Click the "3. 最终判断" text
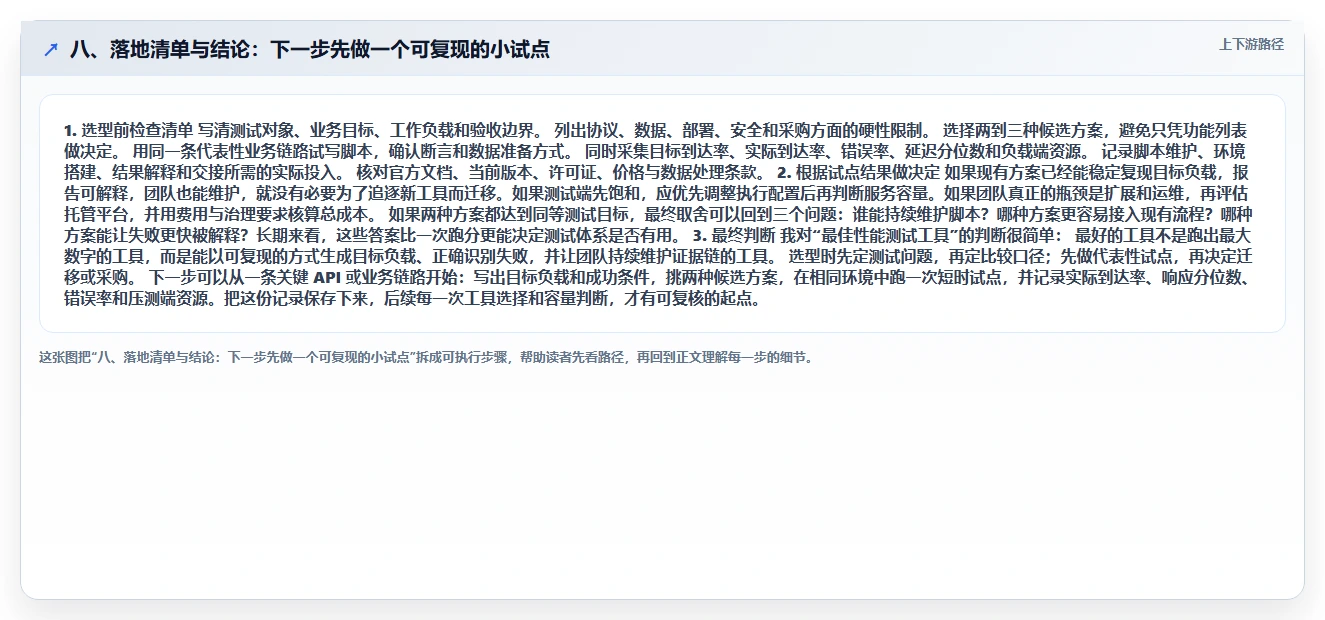Screen dimensions: 1325x620 [x=733, y=235]
